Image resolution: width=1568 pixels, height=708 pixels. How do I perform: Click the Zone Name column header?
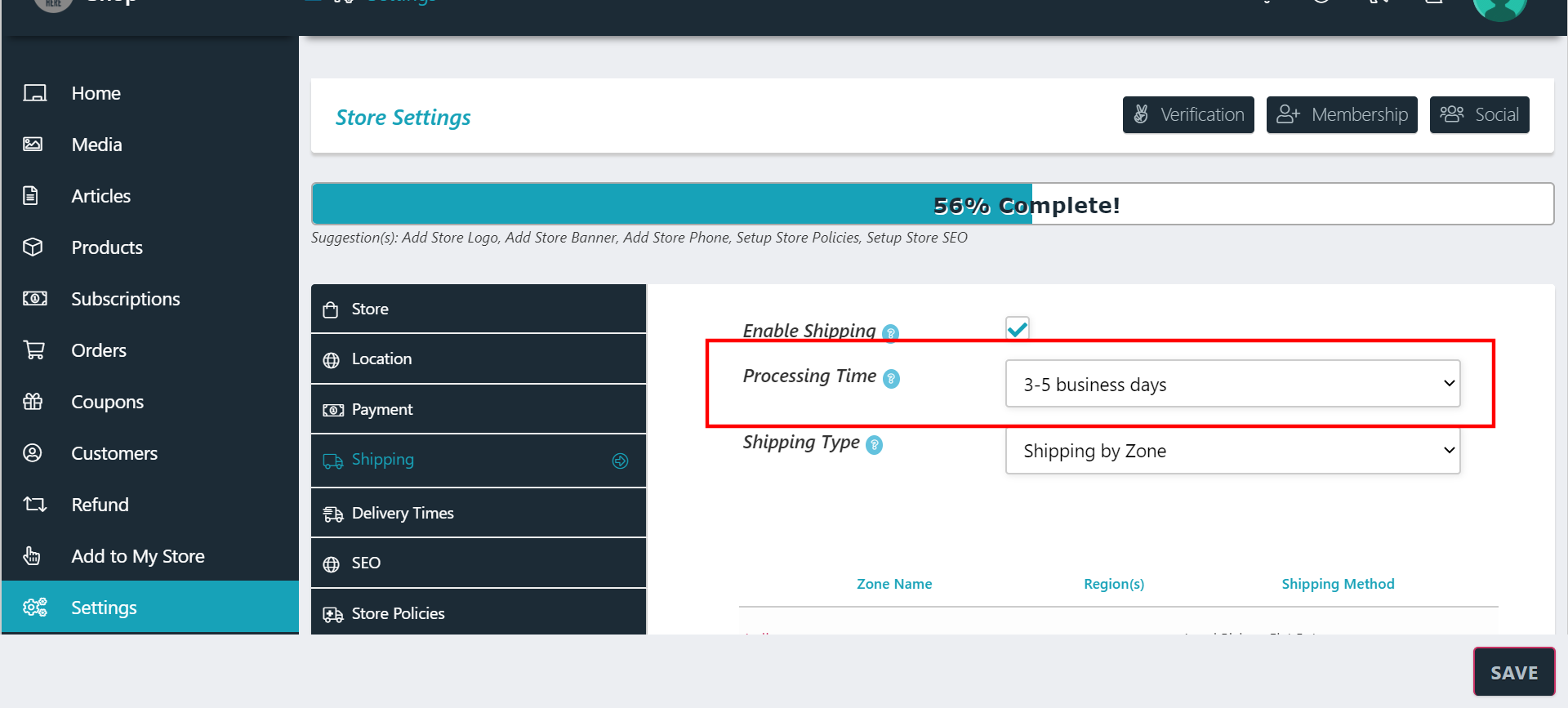[894, 584]
